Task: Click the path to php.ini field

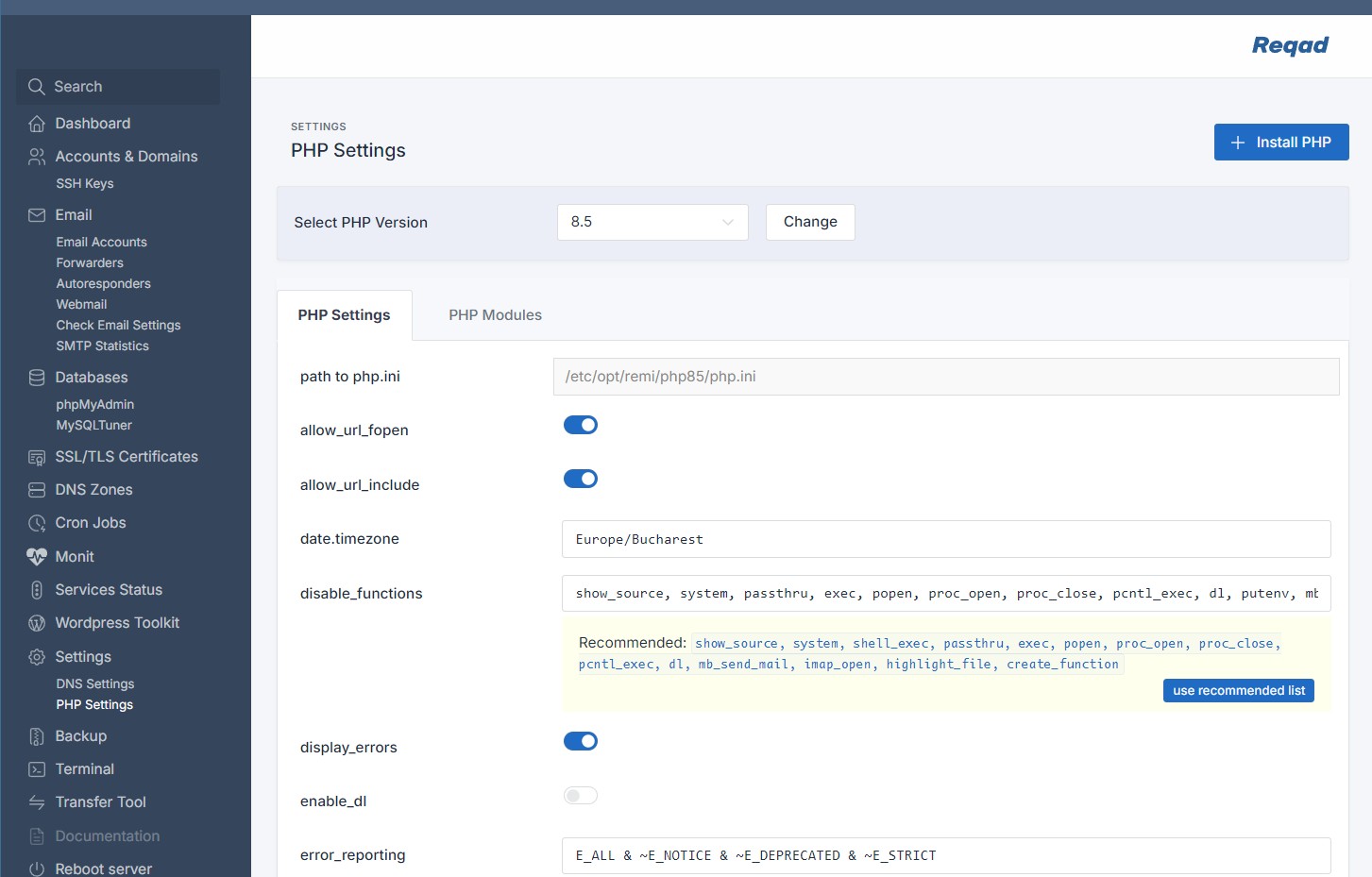Action: click(946, 377)
